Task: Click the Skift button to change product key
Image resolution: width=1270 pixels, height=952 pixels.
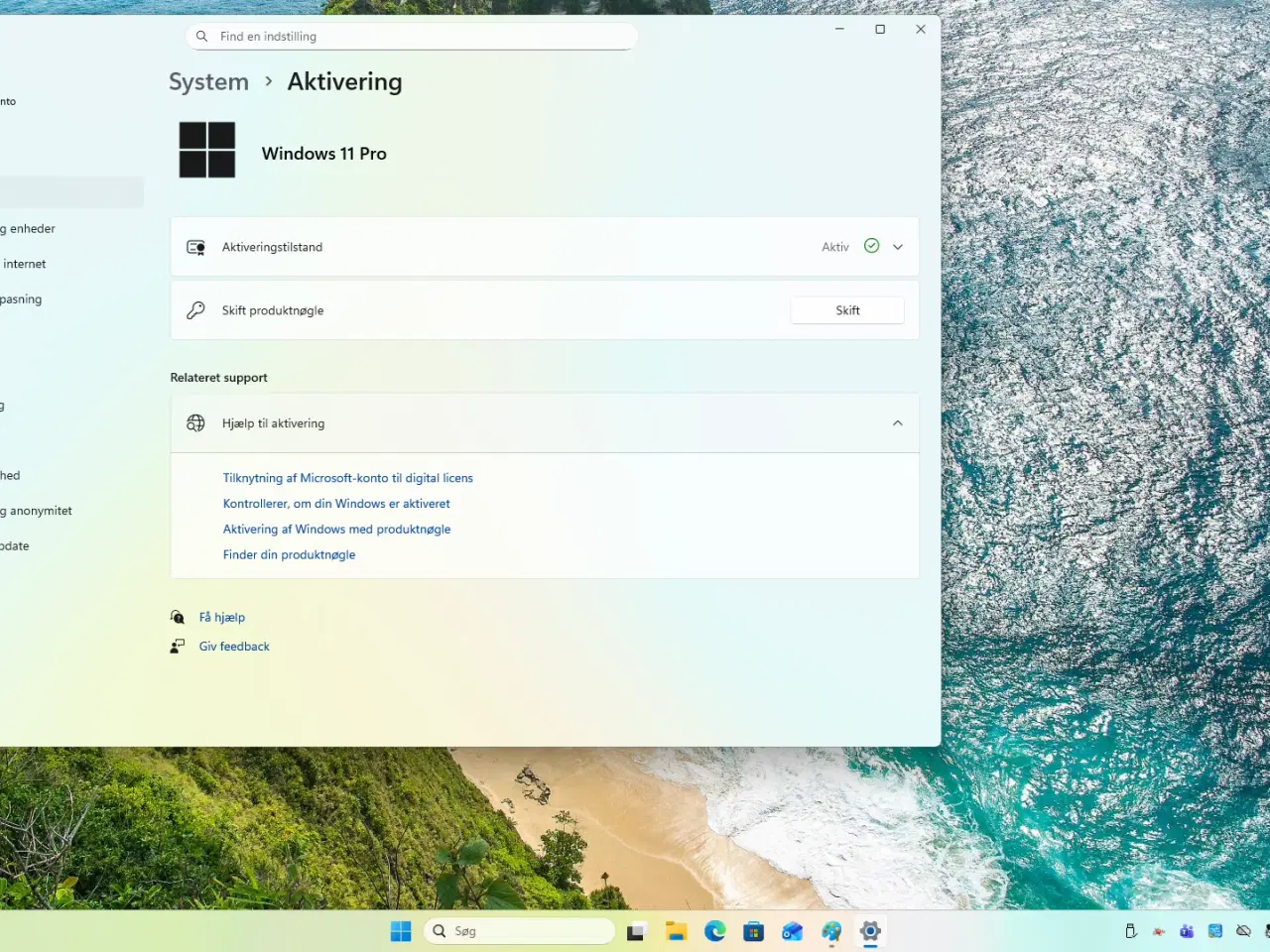Action: (x=846, y=309)
